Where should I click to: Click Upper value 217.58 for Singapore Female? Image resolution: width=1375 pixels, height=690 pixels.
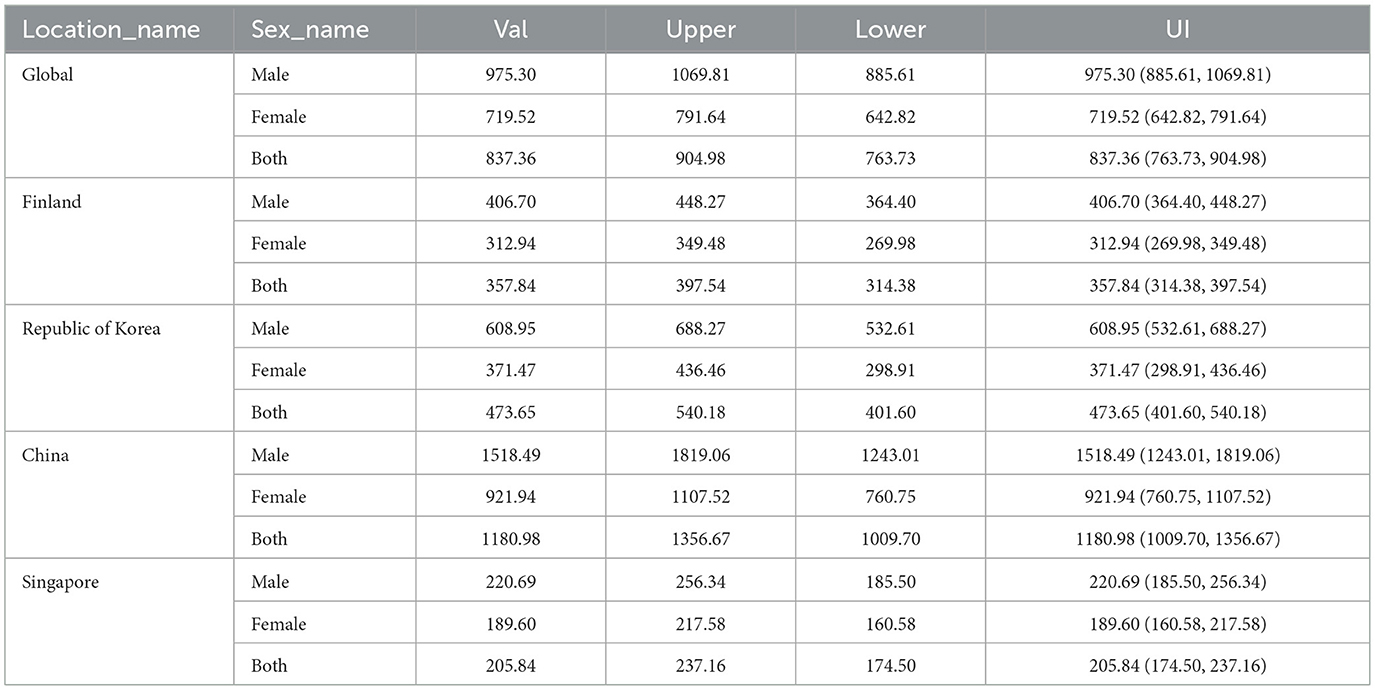coord(700,624)
